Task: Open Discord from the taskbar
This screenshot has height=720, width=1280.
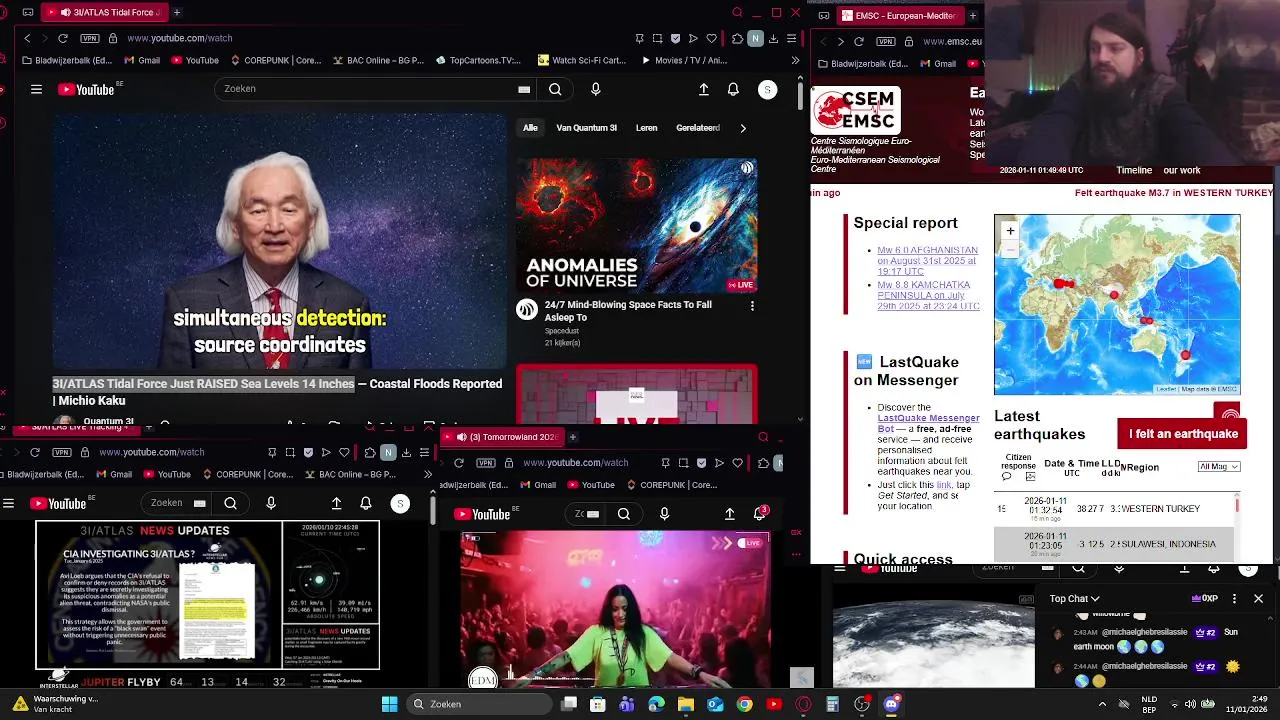Action: [x=891, y=704]
